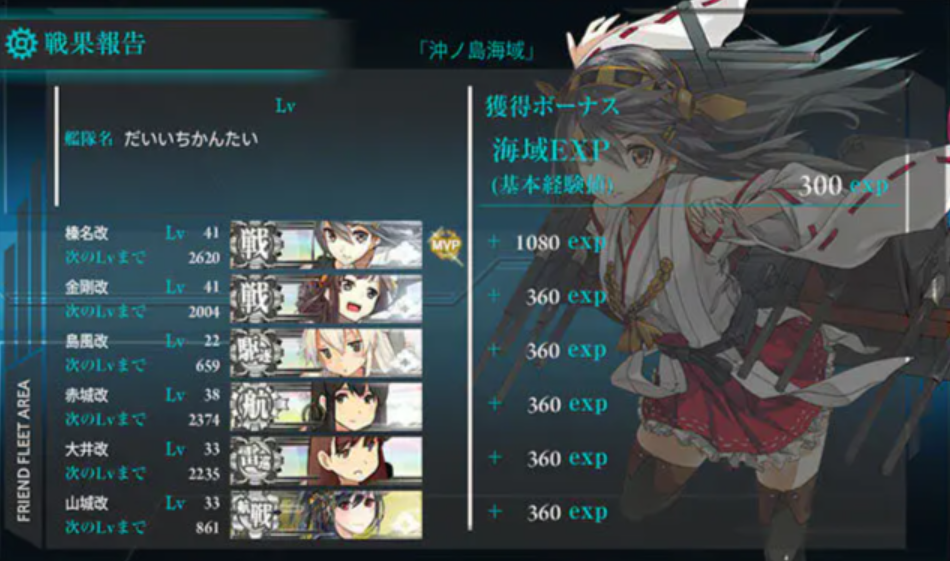
Task: Click the gold MVP medal badge
Action: tap(446, 244)
